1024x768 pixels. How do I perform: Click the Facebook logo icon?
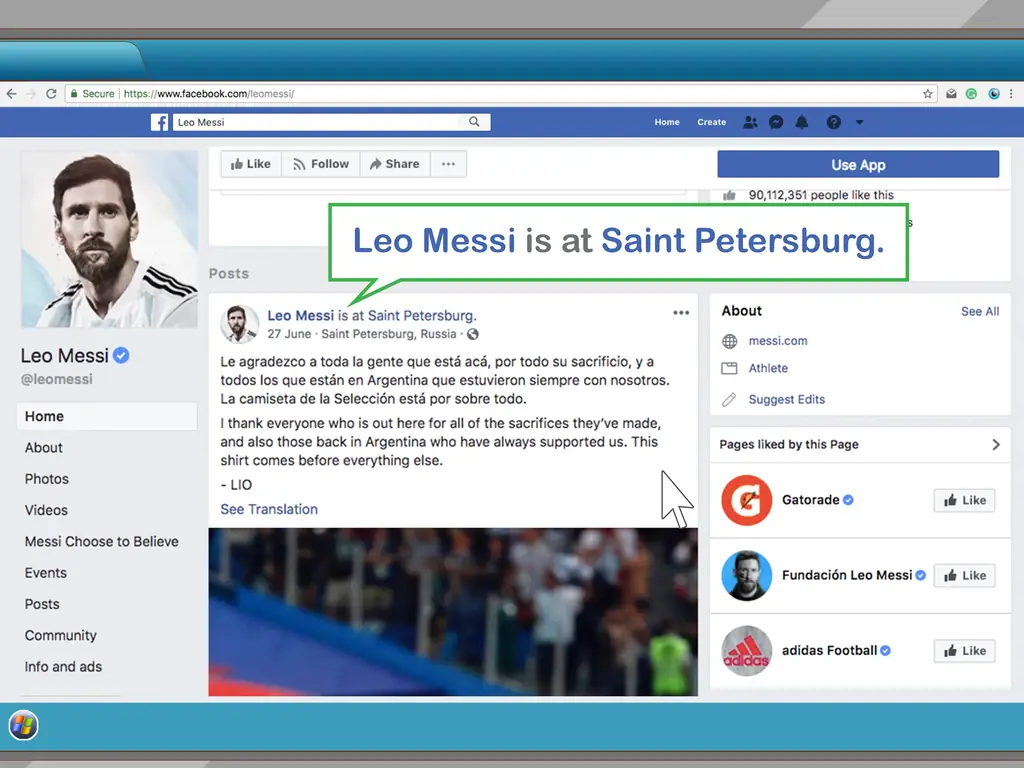(159, 122)
